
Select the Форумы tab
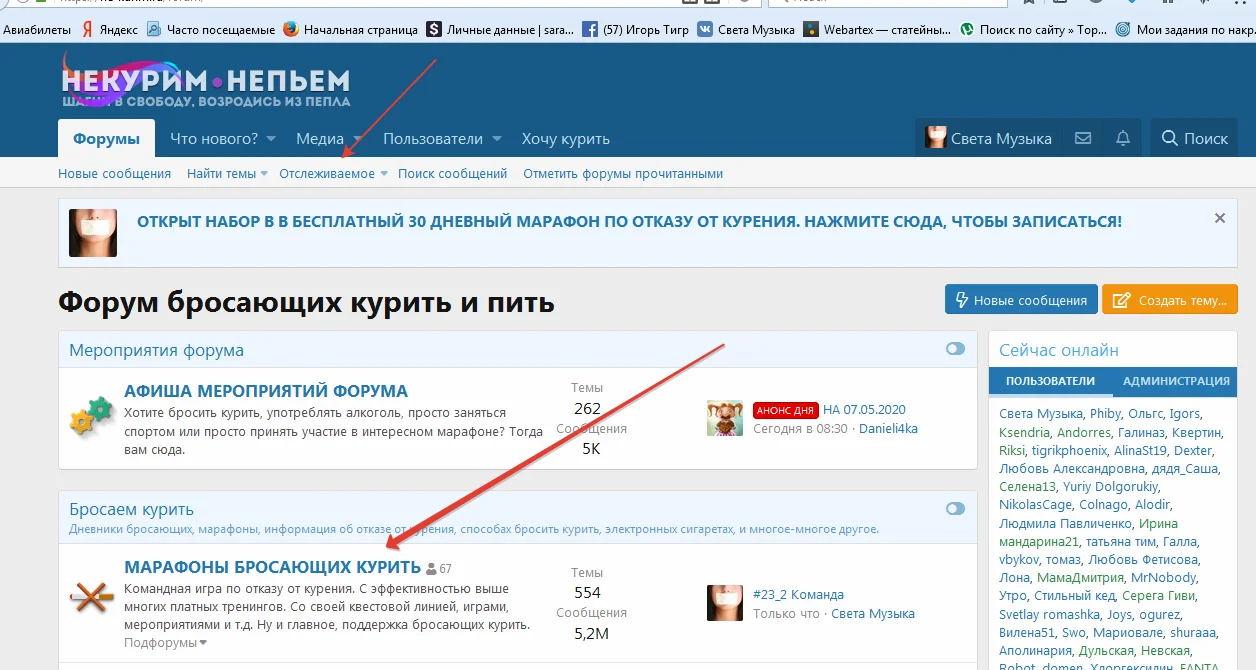pos(106,139)
